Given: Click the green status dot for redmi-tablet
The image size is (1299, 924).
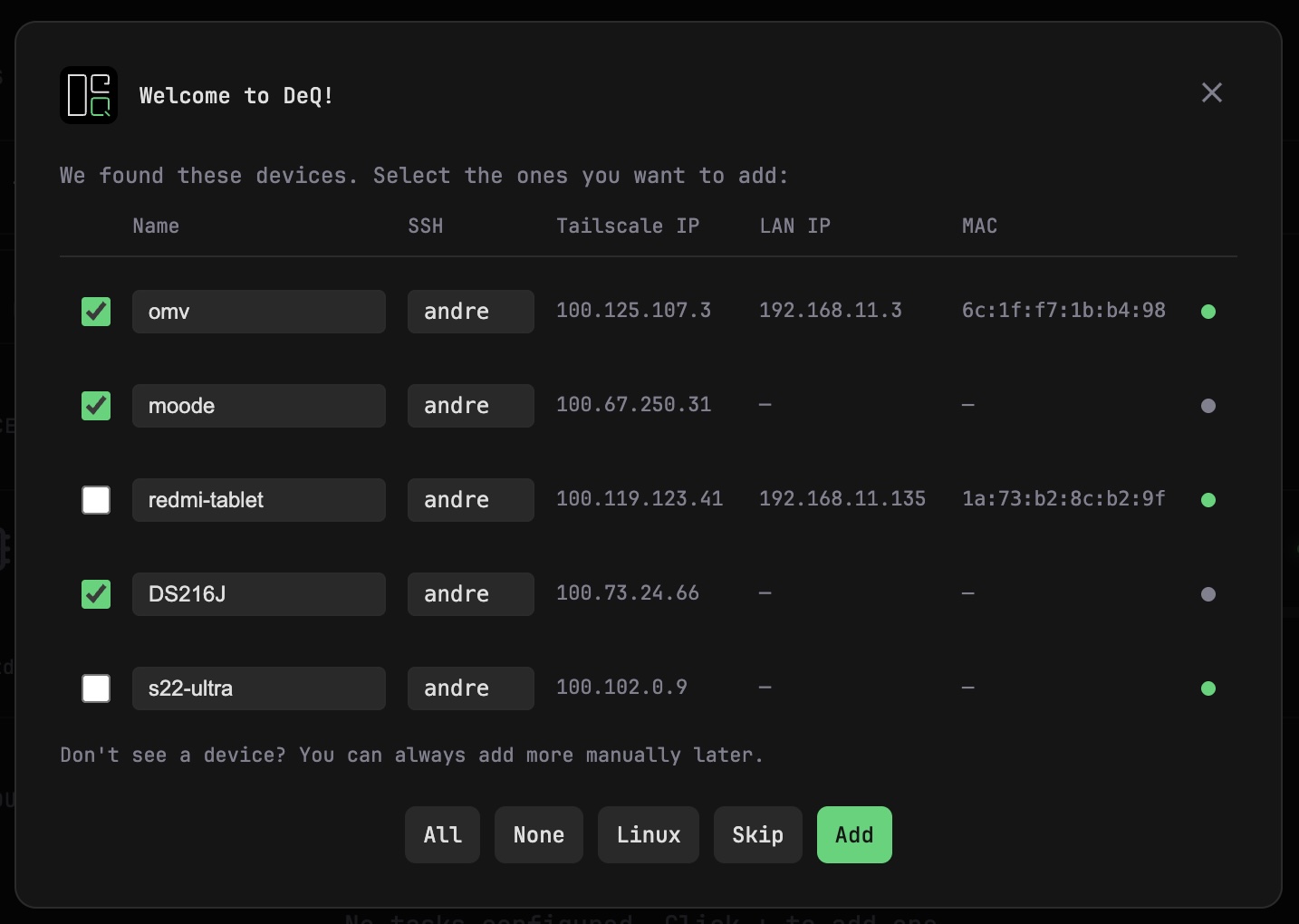Looking at the screenshot, I should (x=1208, y=500).
